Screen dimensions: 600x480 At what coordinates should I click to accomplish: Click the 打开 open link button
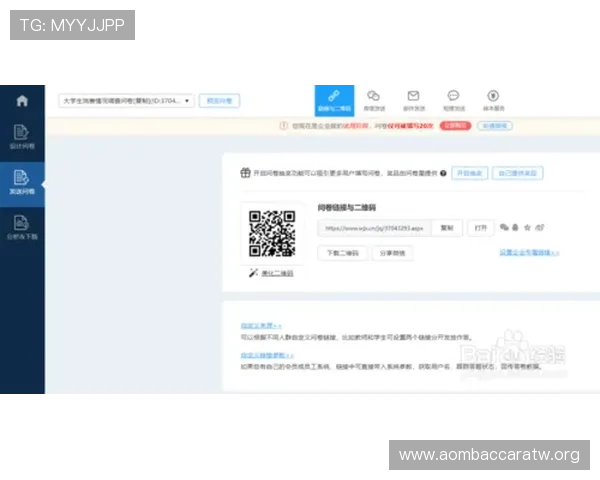(481, 228)
